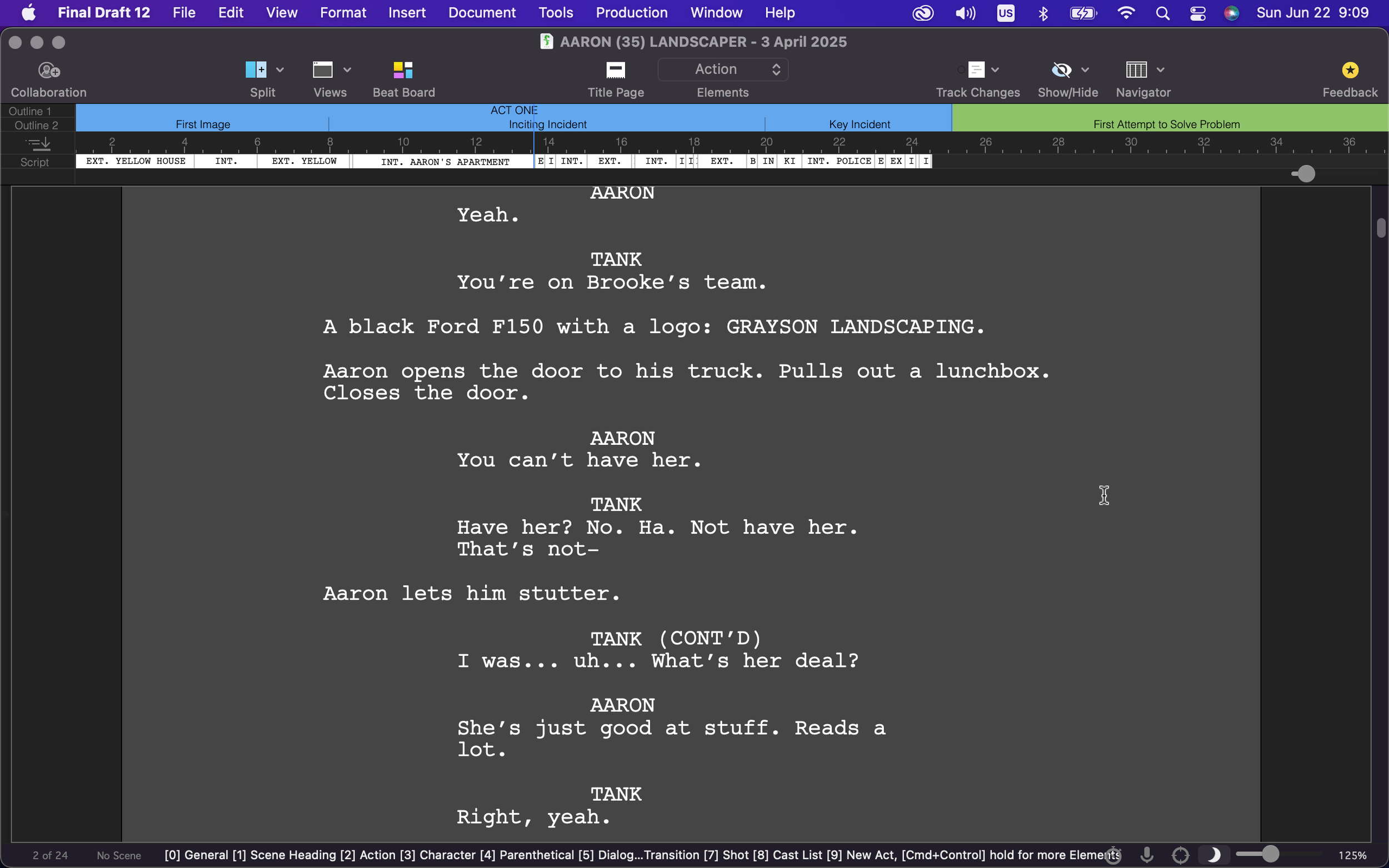
Task: Select the Key Incident outline beat
Action: click(858, 124)
